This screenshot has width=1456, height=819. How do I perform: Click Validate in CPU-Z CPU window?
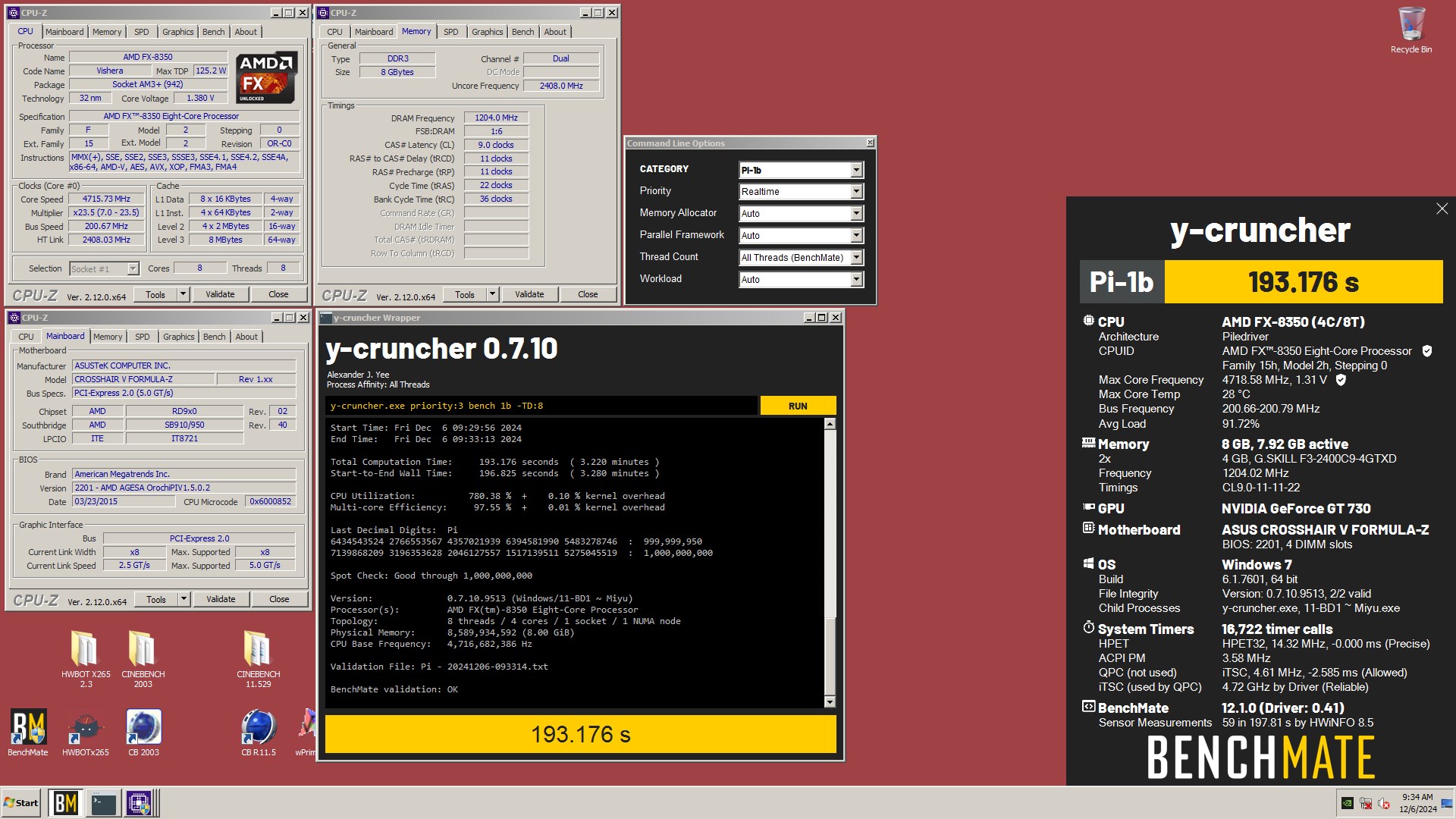(x=220, y=294)
